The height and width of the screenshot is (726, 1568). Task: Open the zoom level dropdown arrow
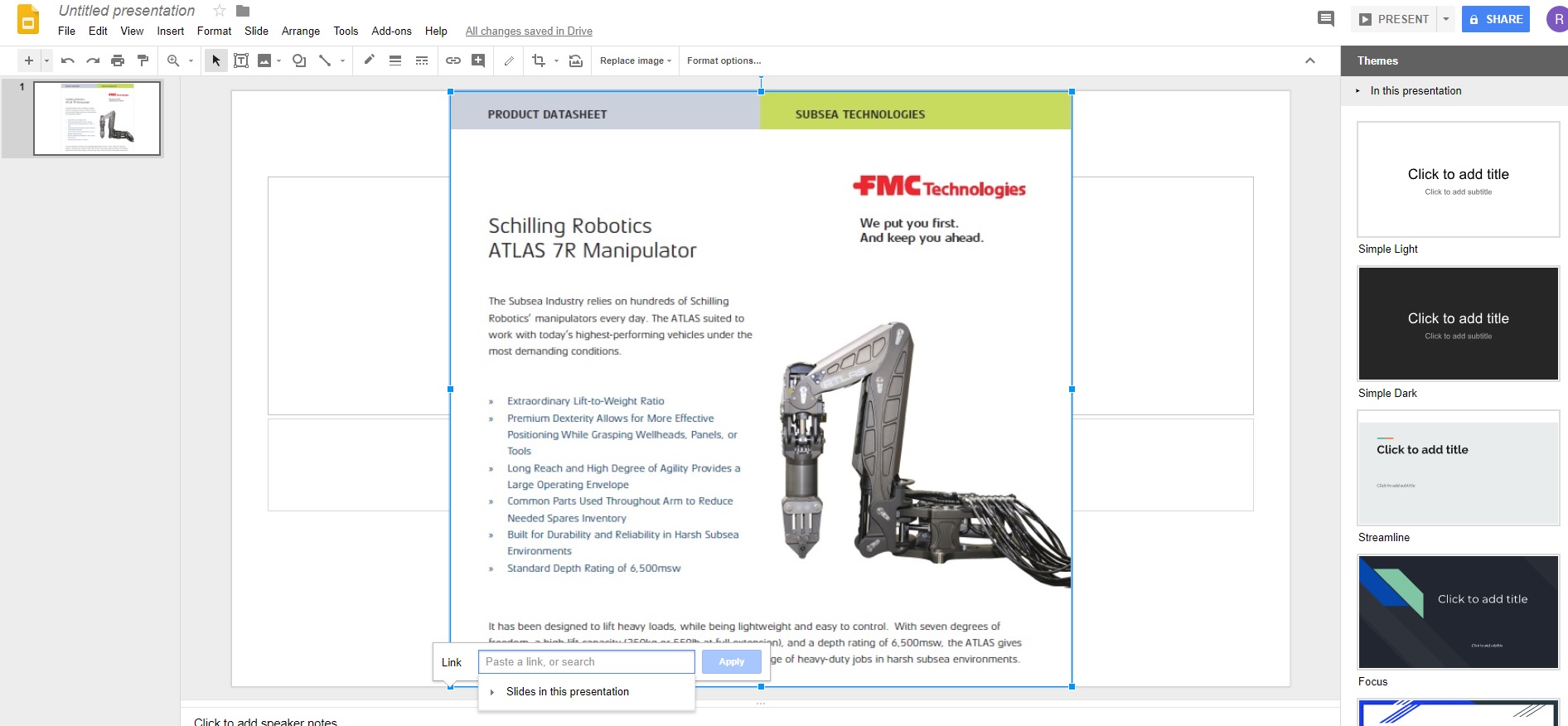pyautogui.click(x=191, y=60)
